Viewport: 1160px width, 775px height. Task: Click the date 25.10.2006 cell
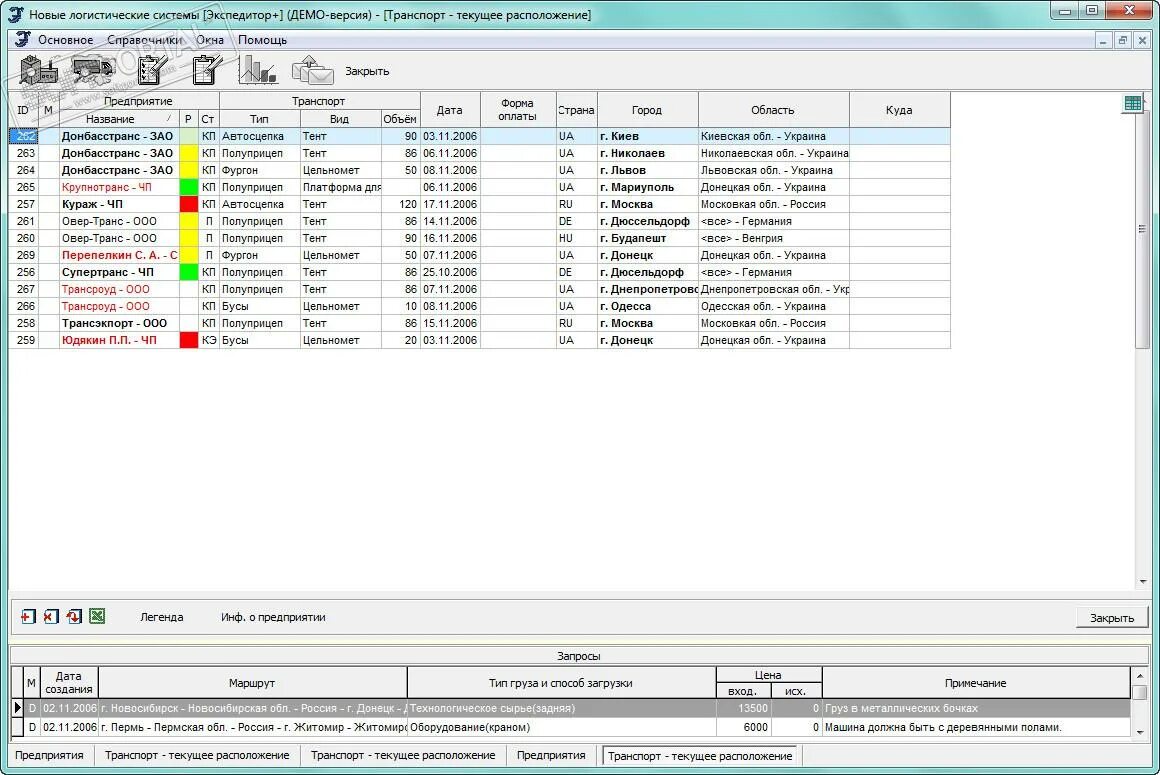click(x=451, y=272)
